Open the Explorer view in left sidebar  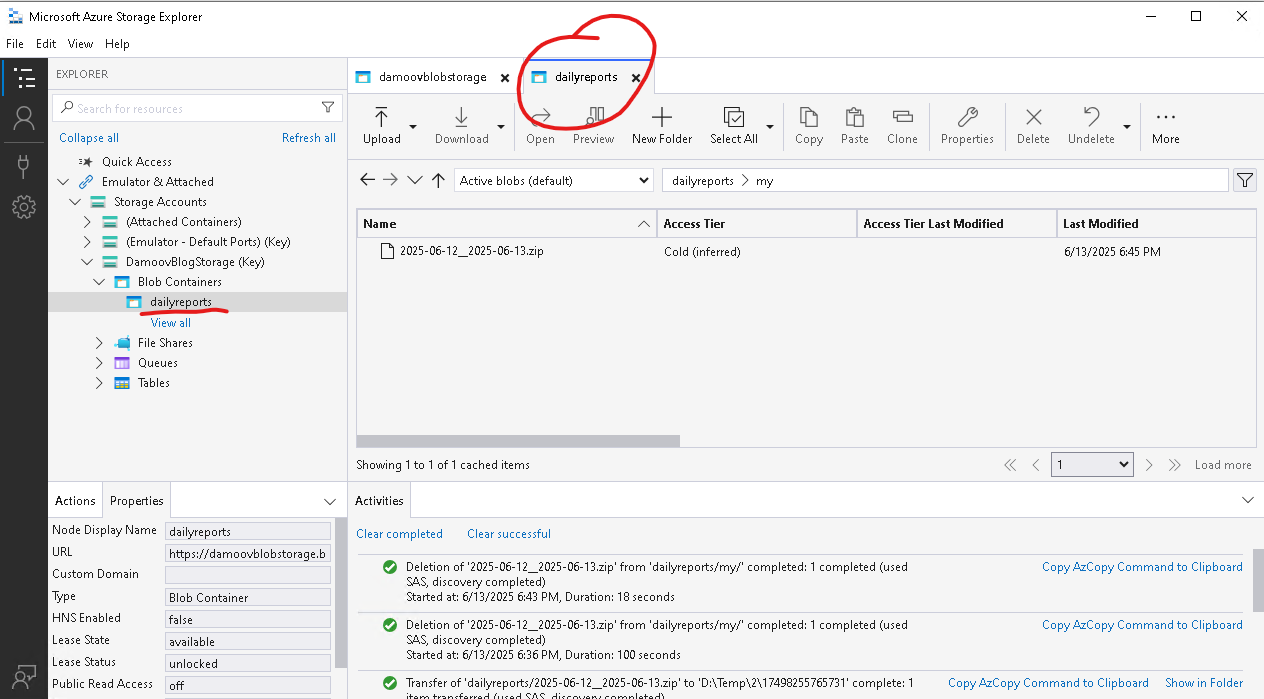point(24,78)
